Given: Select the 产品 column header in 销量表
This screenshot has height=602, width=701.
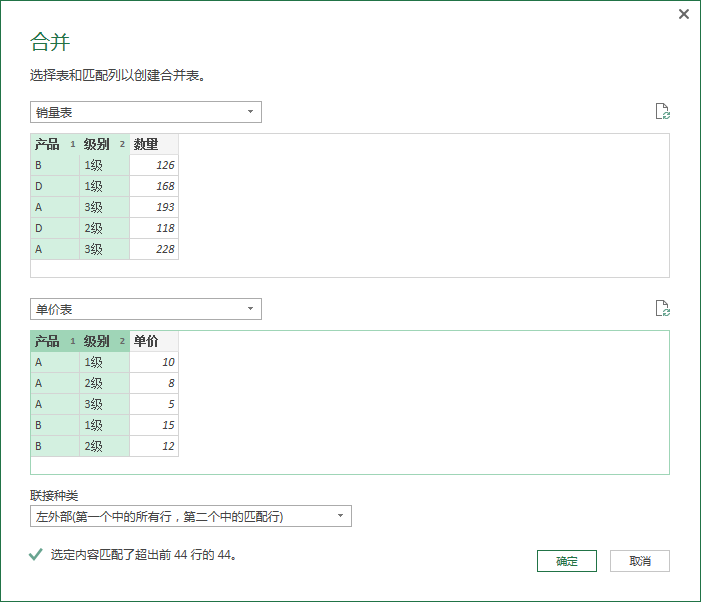Looking at the screenshot, I should pyautogui.click(x=48, y=144).
